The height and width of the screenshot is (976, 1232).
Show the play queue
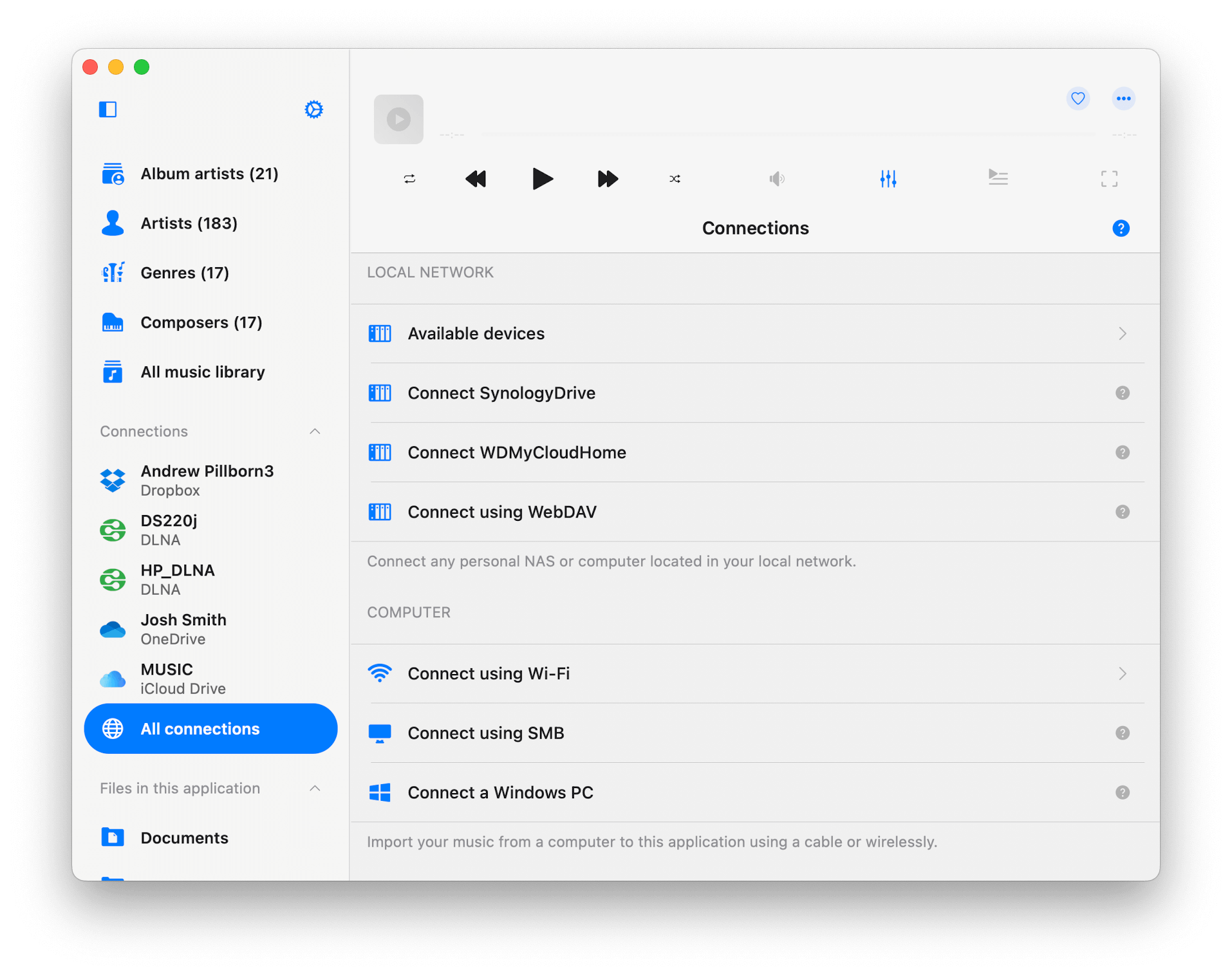998,178
